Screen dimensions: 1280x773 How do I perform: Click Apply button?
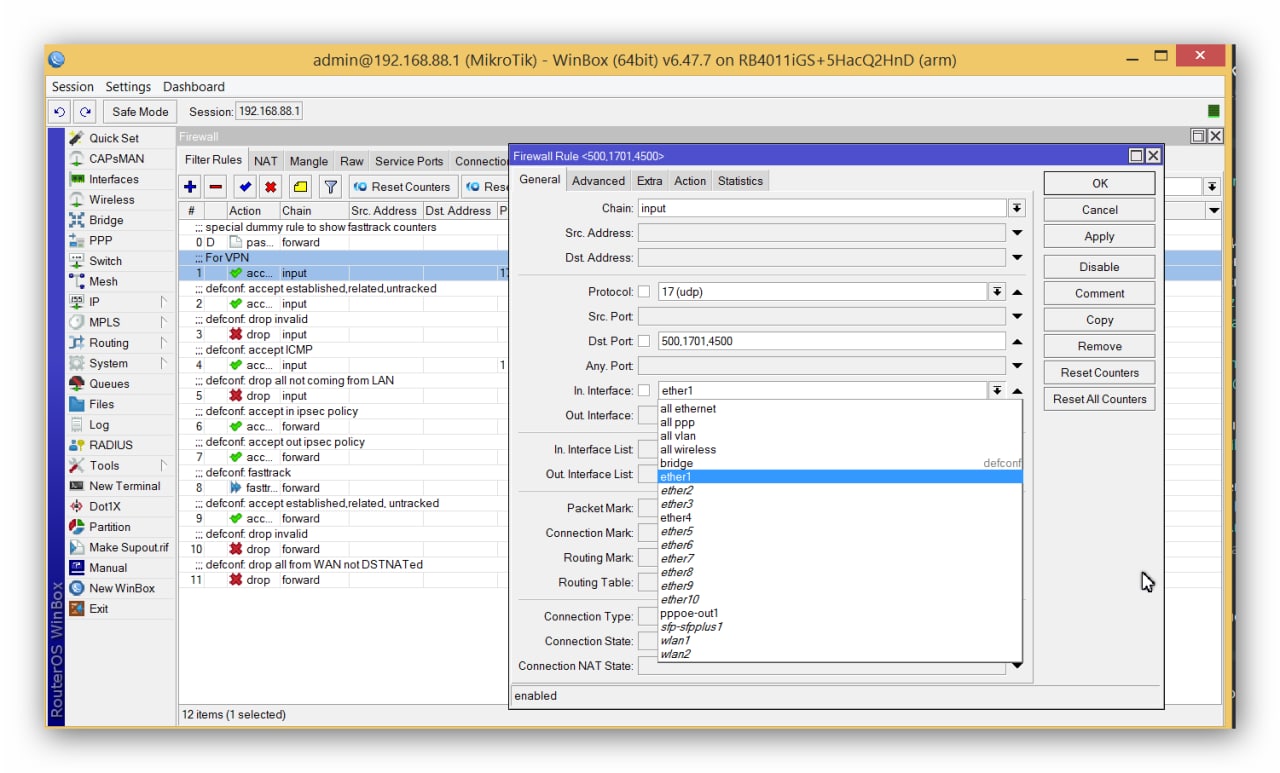(1099, 237)
